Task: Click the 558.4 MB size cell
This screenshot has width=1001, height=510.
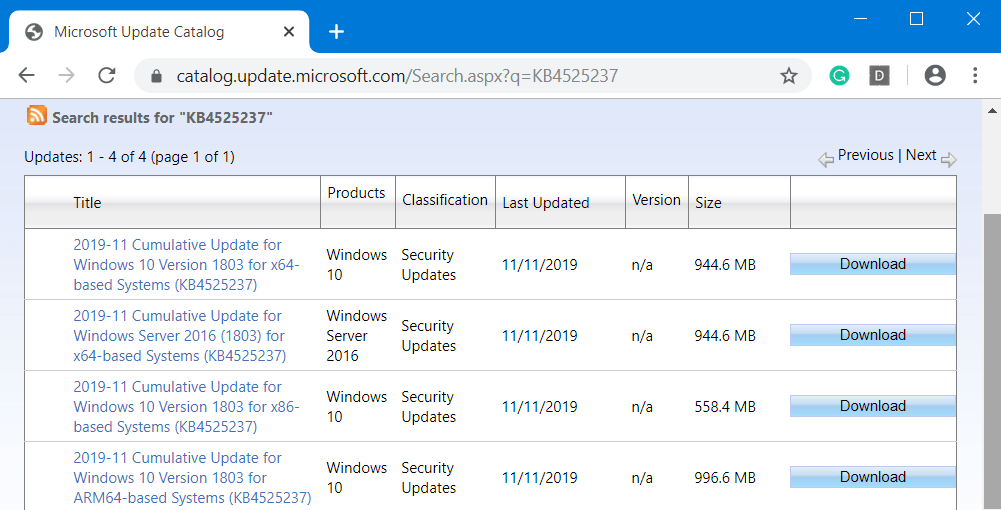Action: (725, 407)
